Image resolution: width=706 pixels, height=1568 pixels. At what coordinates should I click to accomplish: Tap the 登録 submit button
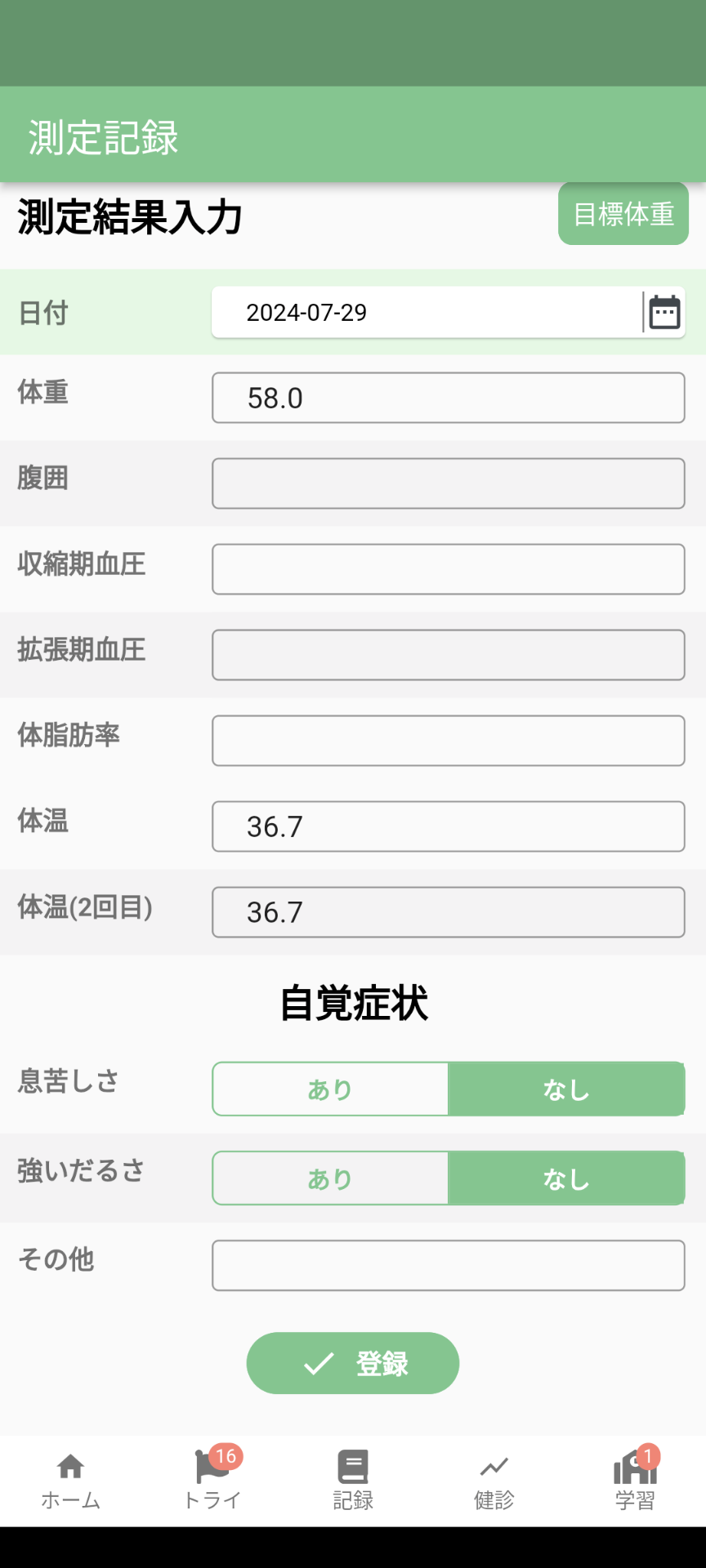[353, 1363]
